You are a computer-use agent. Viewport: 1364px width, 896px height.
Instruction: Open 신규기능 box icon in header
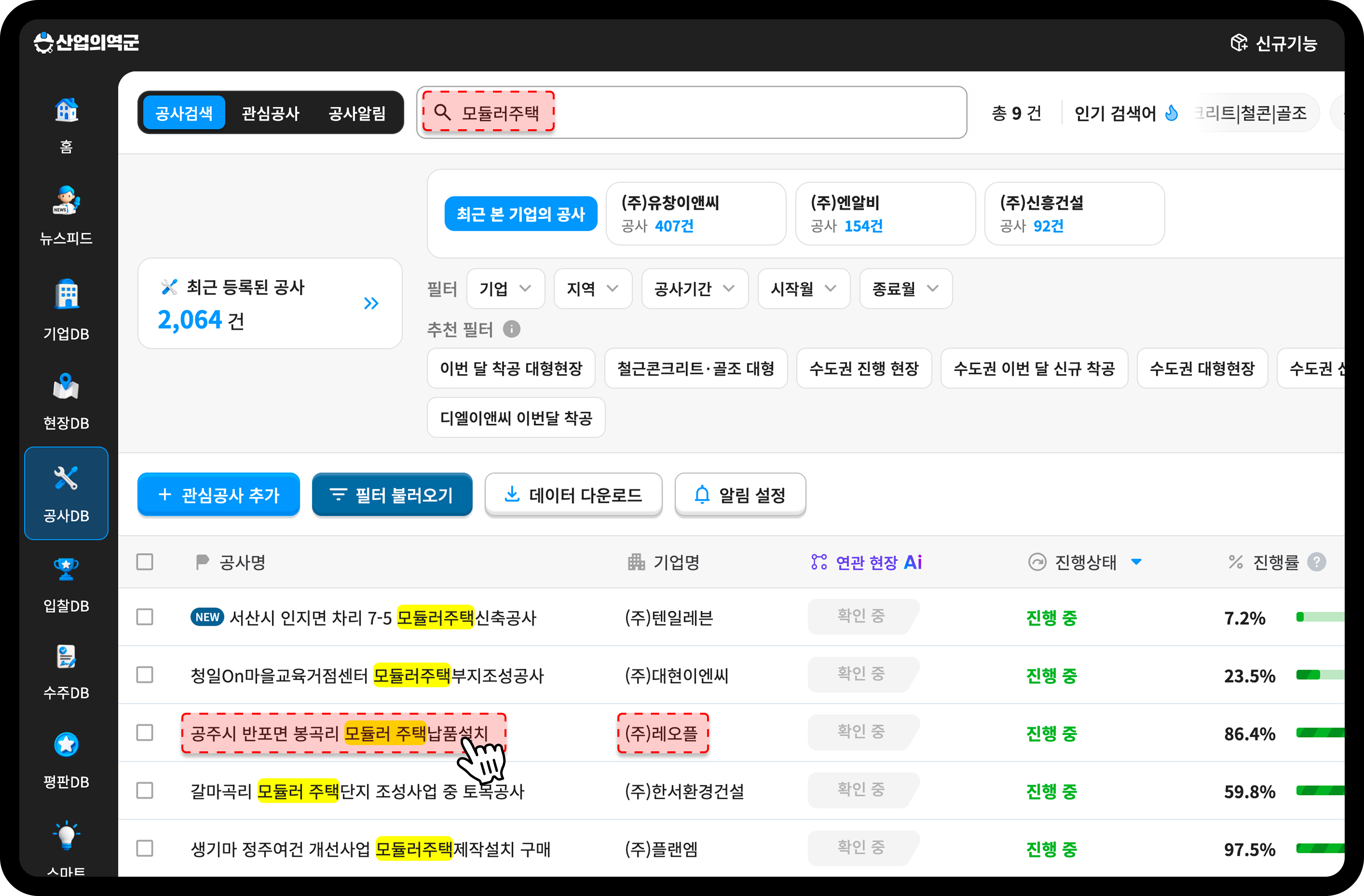(1239, 43)
